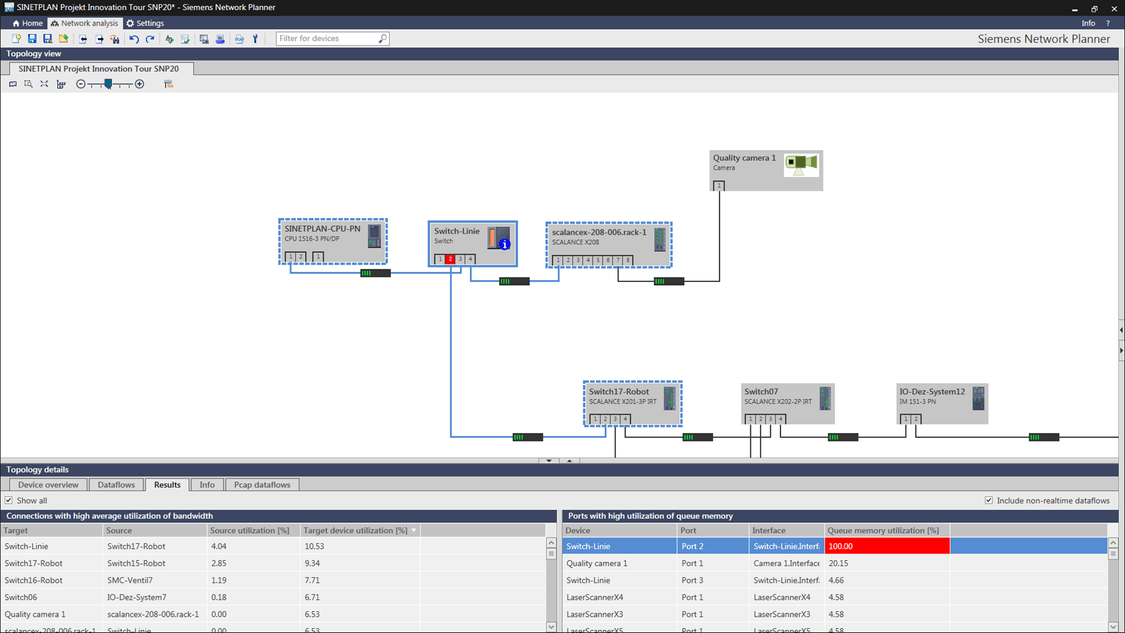Click the Switch06 target row

pos(273,597)
